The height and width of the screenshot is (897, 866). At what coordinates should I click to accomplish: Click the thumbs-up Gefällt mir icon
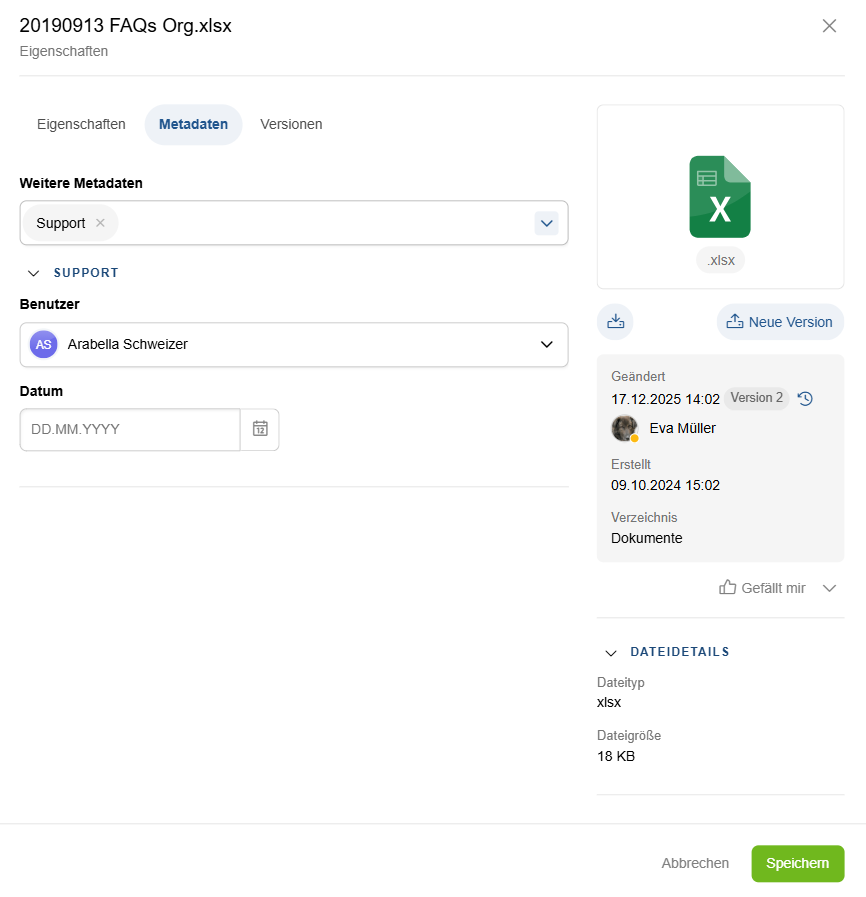[728, 588]
